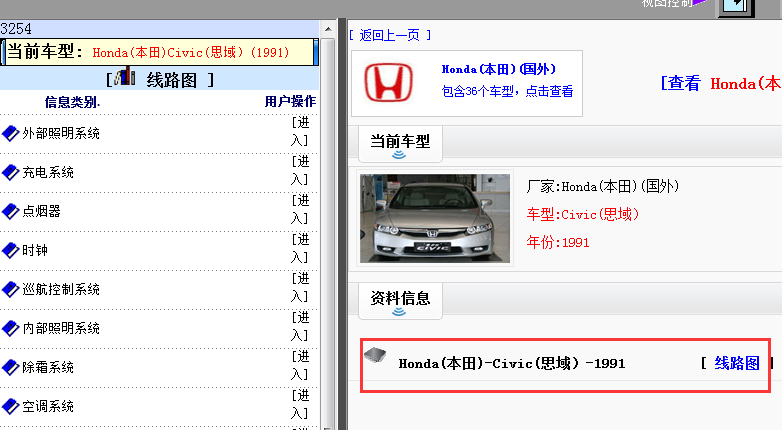Open 进入 for 外部照明系统
782x430 pixels.
click(x=300, y=132)
